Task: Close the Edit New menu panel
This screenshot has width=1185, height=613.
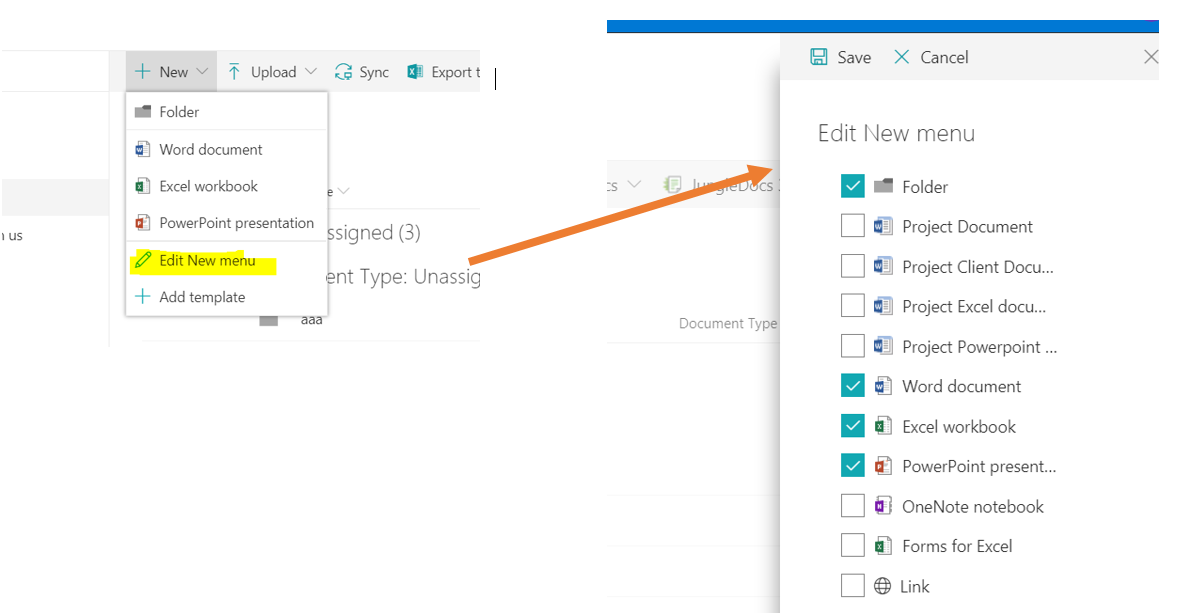Action: point(1150,57)
